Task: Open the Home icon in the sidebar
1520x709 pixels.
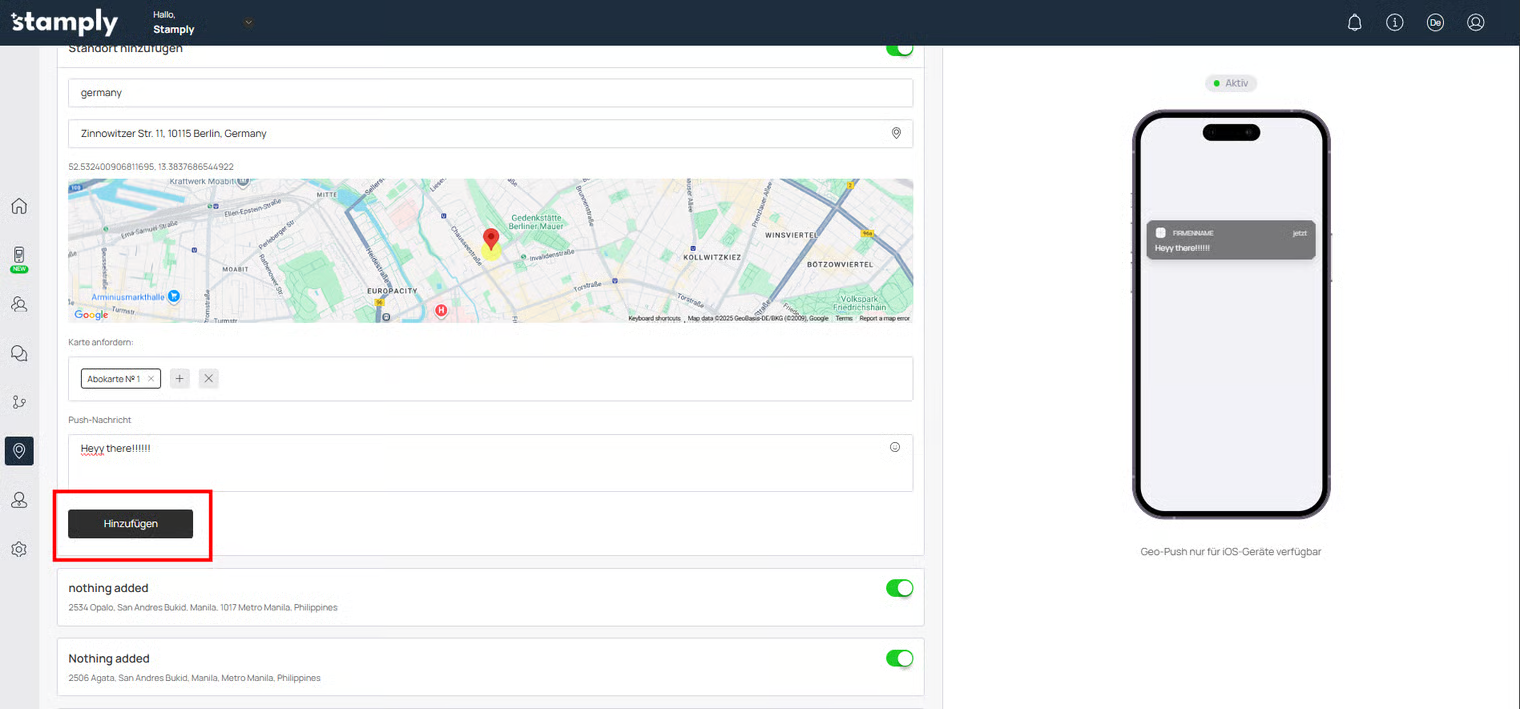Action: coord(19,207)
